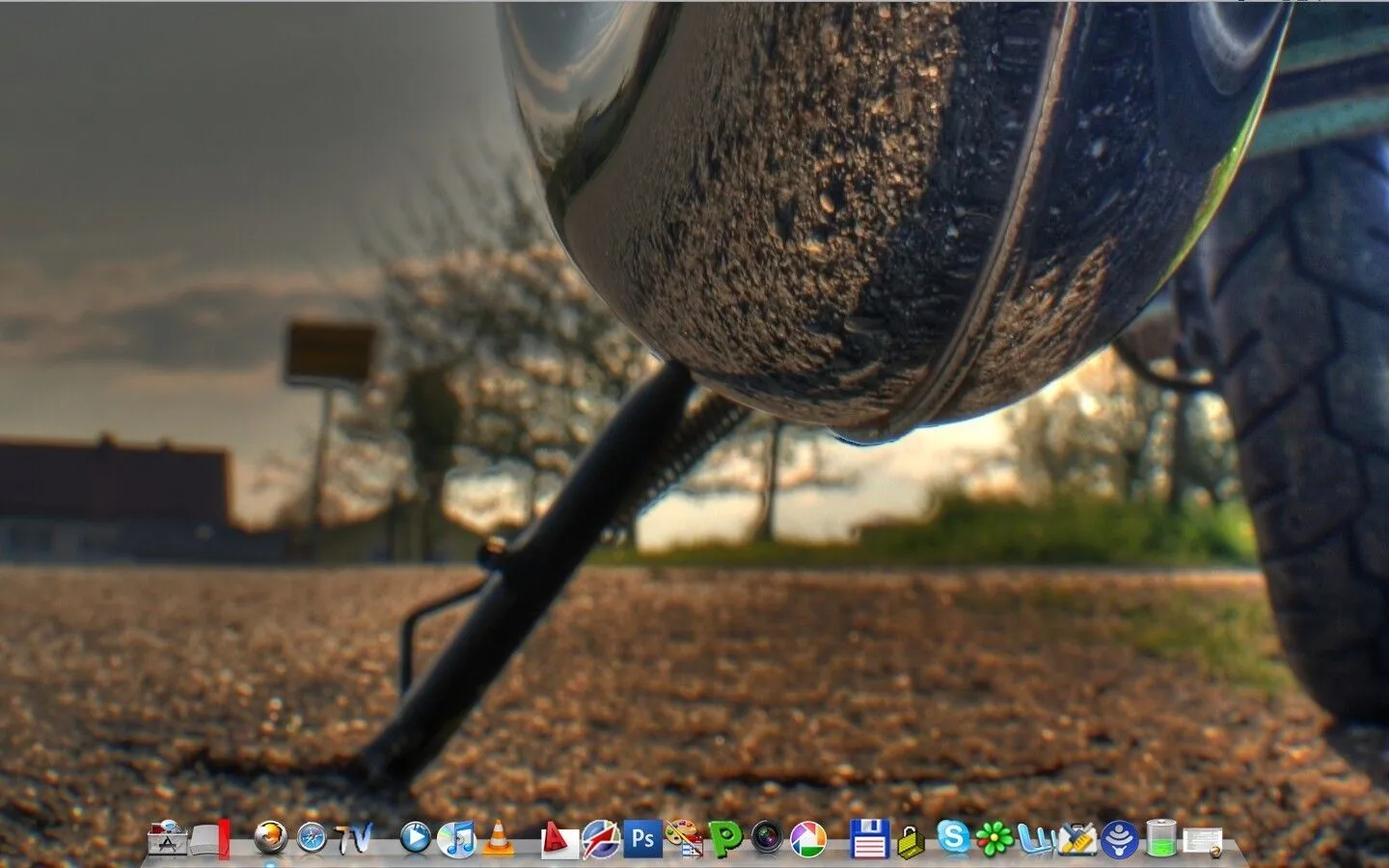Click the globe with red arrow icon
Image resolution: width=1389 pixels, height=868 pixels.
click(600, 838)
